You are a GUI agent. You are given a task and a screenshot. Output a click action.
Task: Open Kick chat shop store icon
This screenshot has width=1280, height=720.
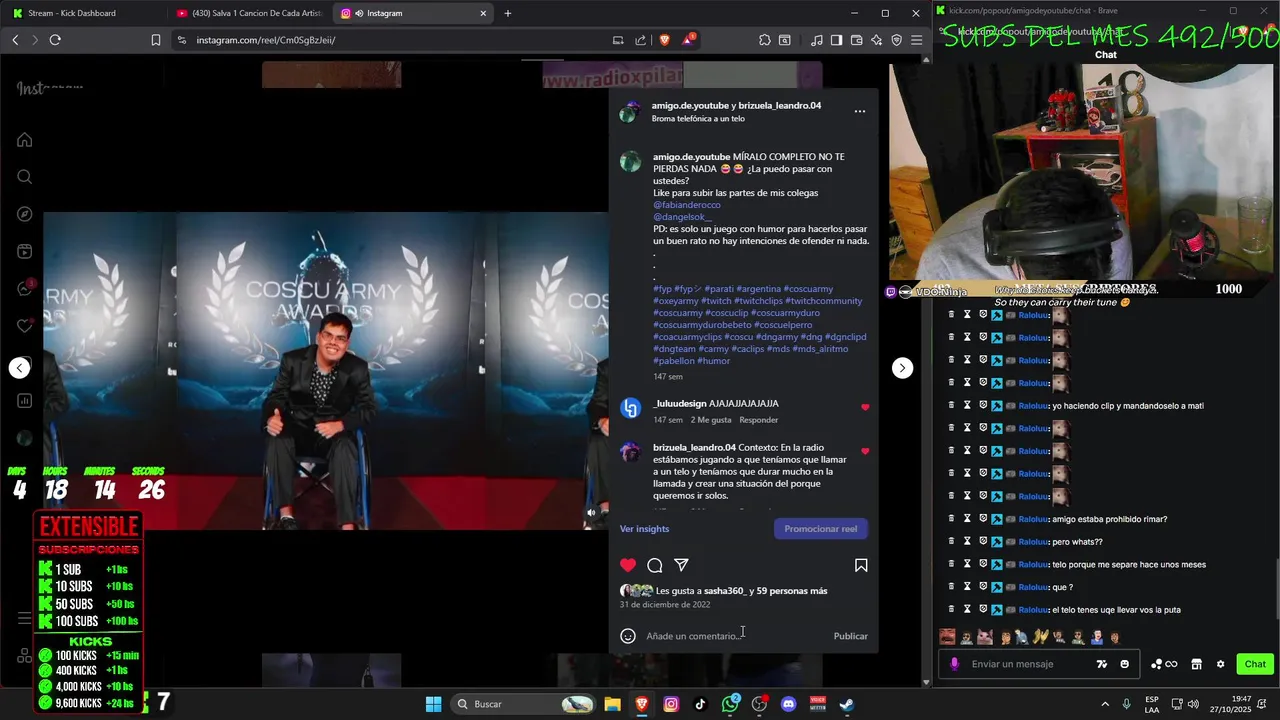(1196, 664)
